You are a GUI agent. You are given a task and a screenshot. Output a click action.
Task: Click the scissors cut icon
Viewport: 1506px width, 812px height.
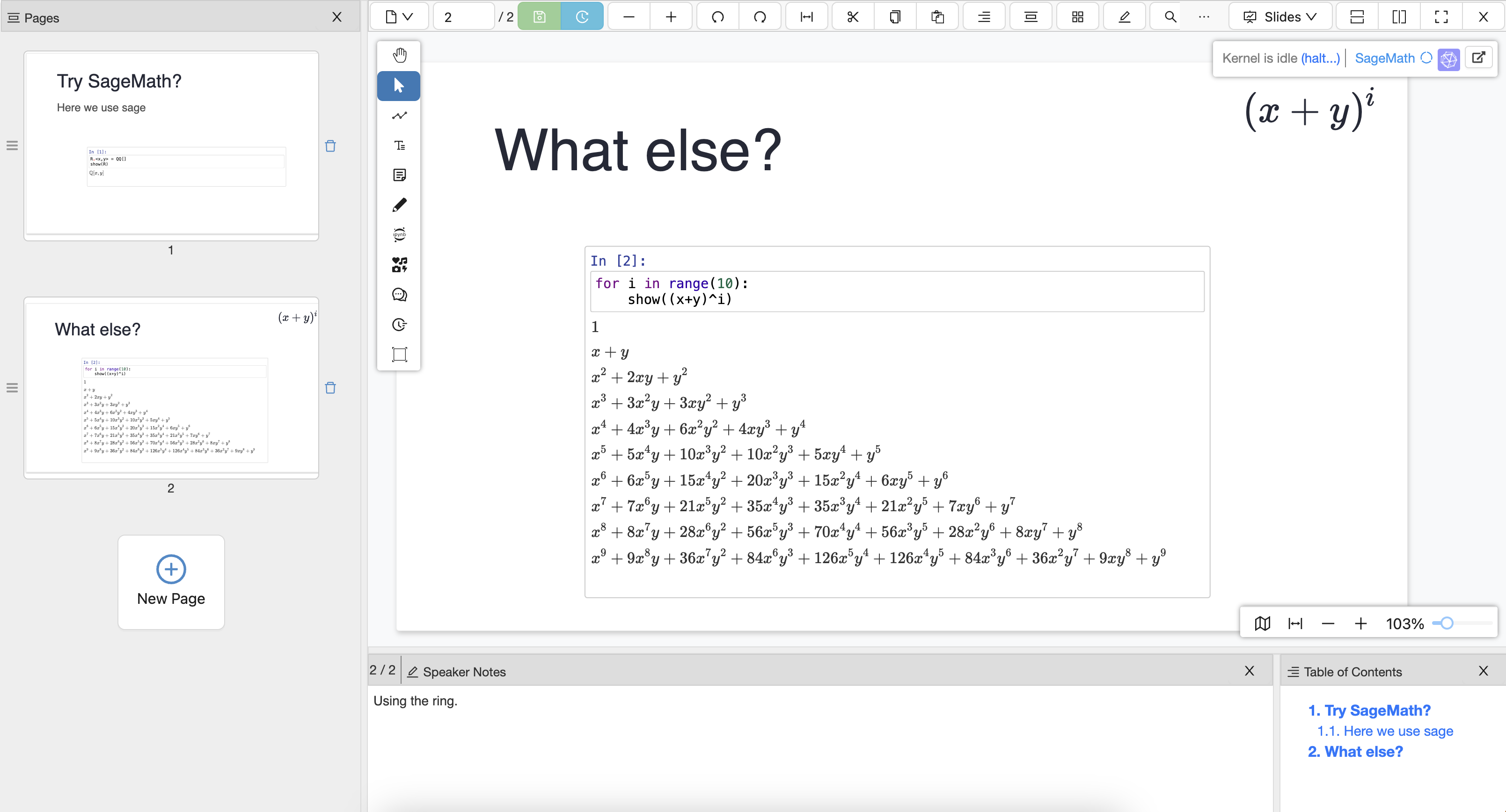coord(852,17)
